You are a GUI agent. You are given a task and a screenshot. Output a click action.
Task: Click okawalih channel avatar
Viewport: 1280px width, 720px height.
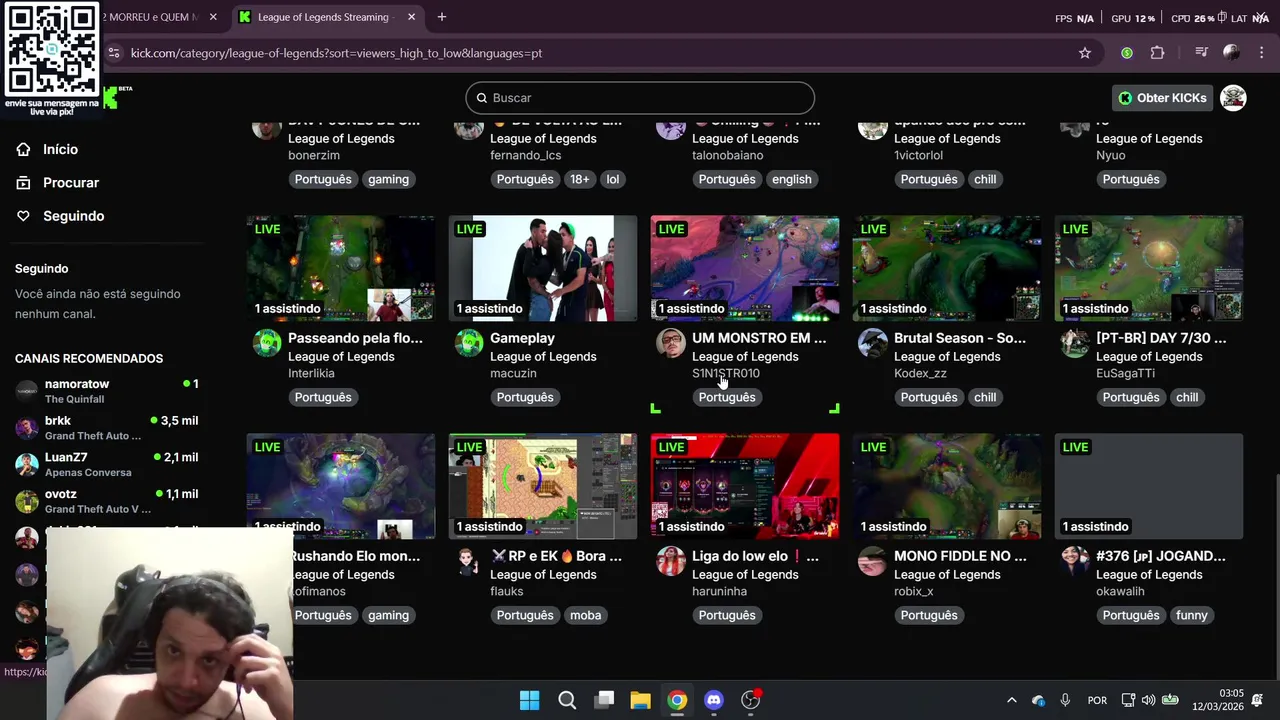[x=1075, y=561]
